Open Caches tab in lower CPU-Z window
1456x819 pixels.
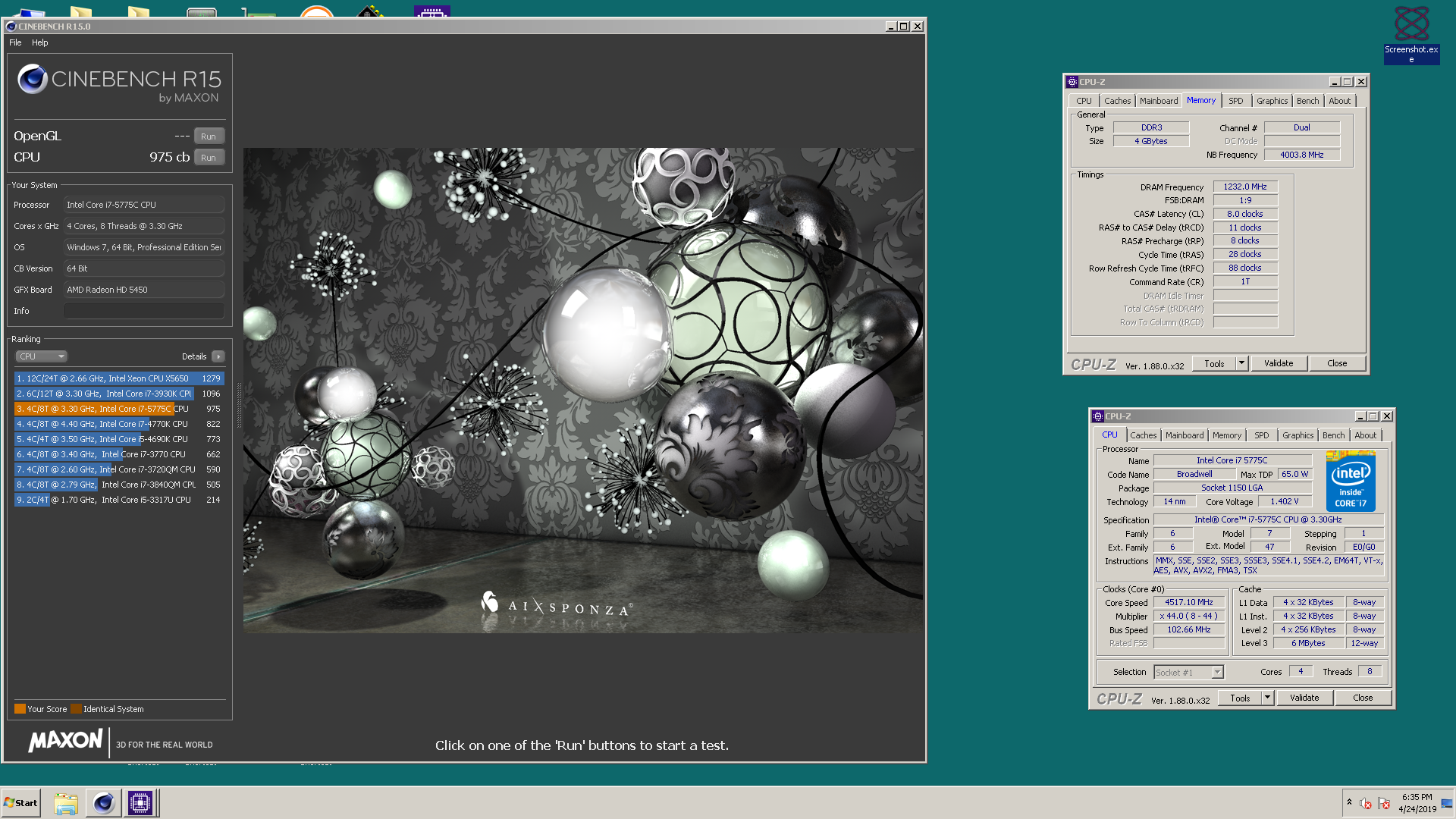point(1143,435)
